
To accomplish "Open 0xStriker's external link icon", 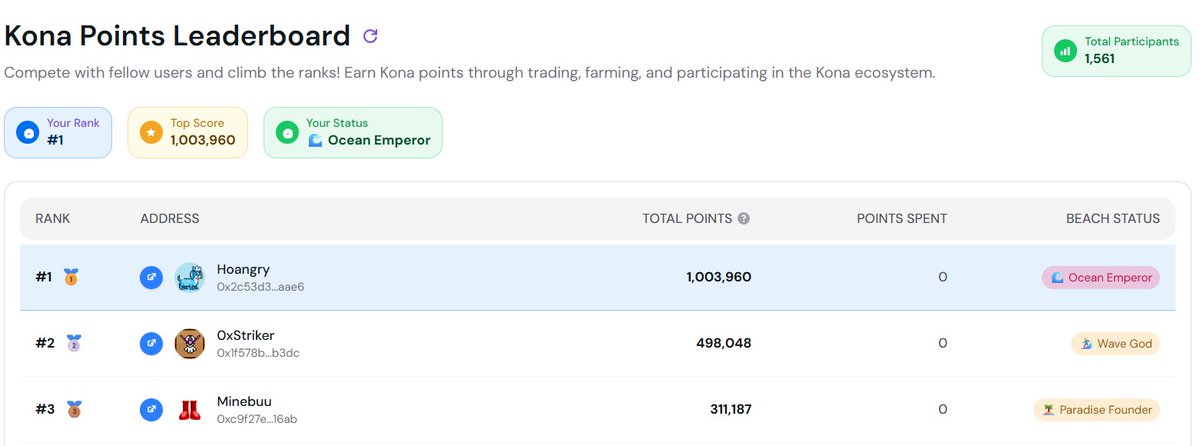I will (151, 343).
